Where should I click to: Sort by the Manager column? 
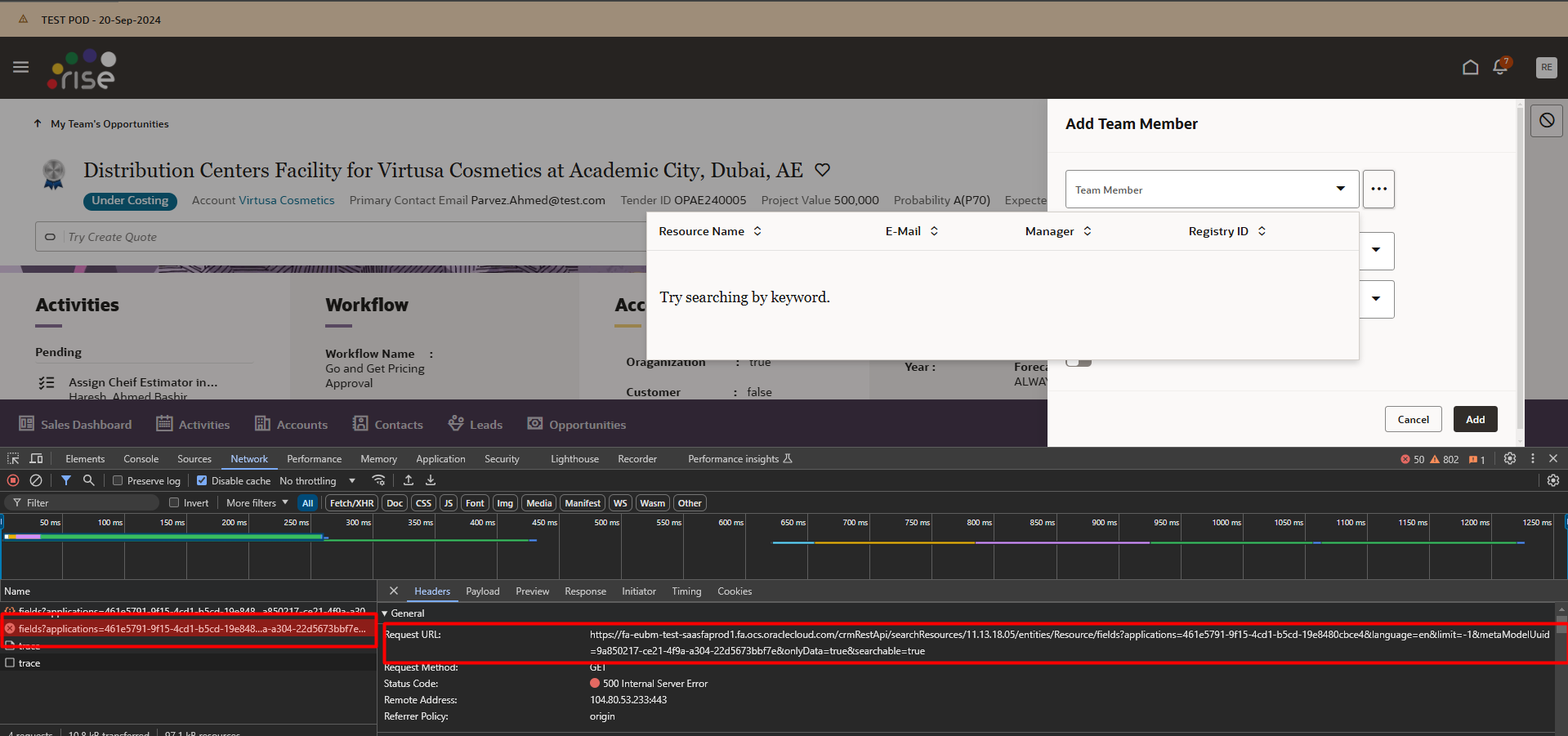pos(1058,231)
